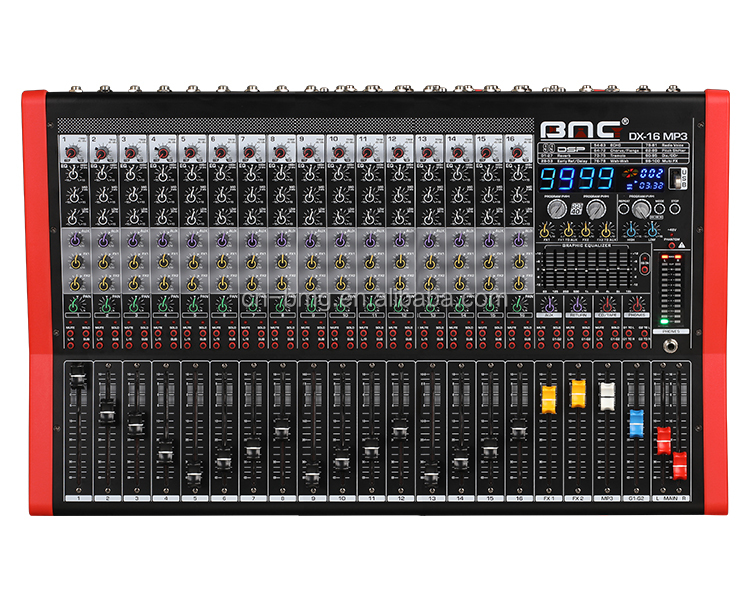Move channel 2 fader
This screenshot has width=750, height=600.
pyautogui.click(x=107, y=411)
